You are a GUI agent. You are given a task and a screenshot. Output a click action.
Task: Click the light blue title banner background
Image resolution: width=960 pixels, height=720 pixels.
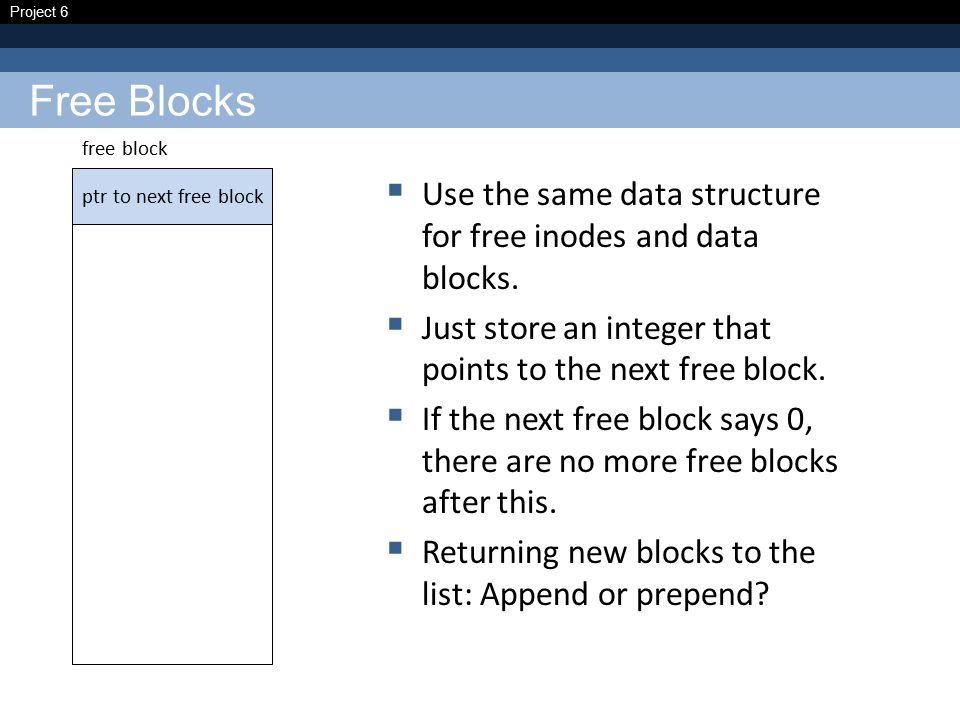pos(606,100)
